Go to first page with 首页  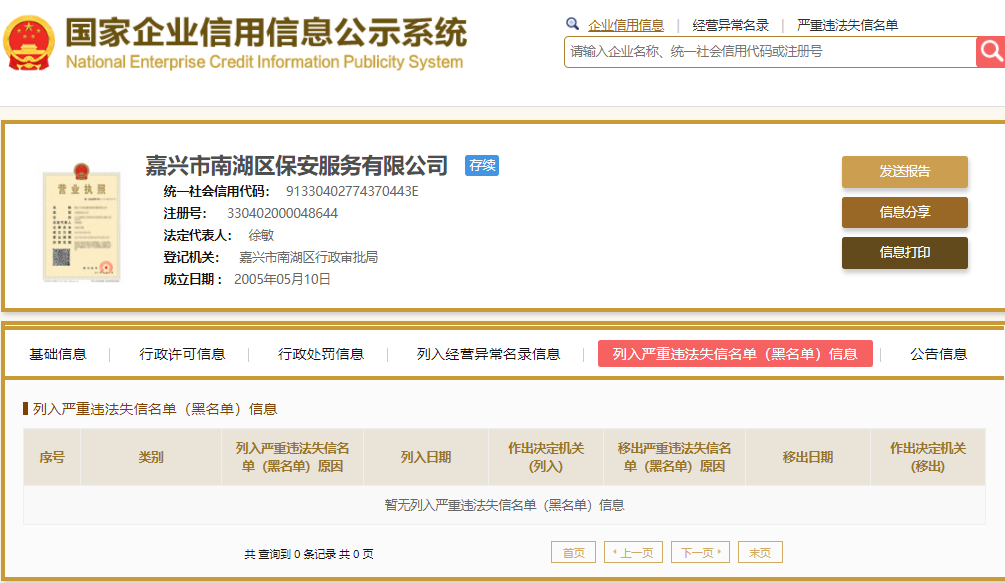tap(574, 552)
